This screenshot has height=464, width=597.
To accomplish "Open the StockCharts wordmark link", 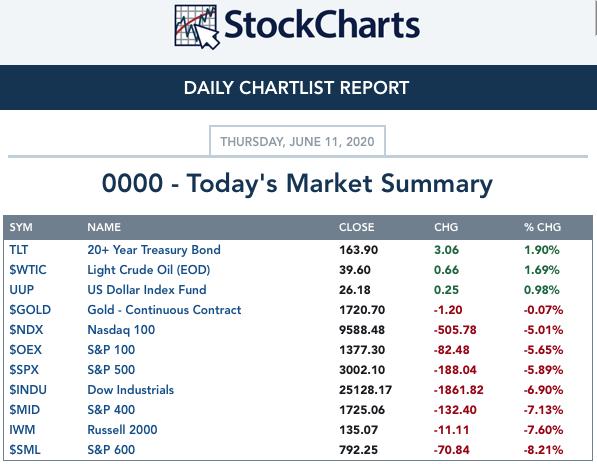I will coord(322,25).
